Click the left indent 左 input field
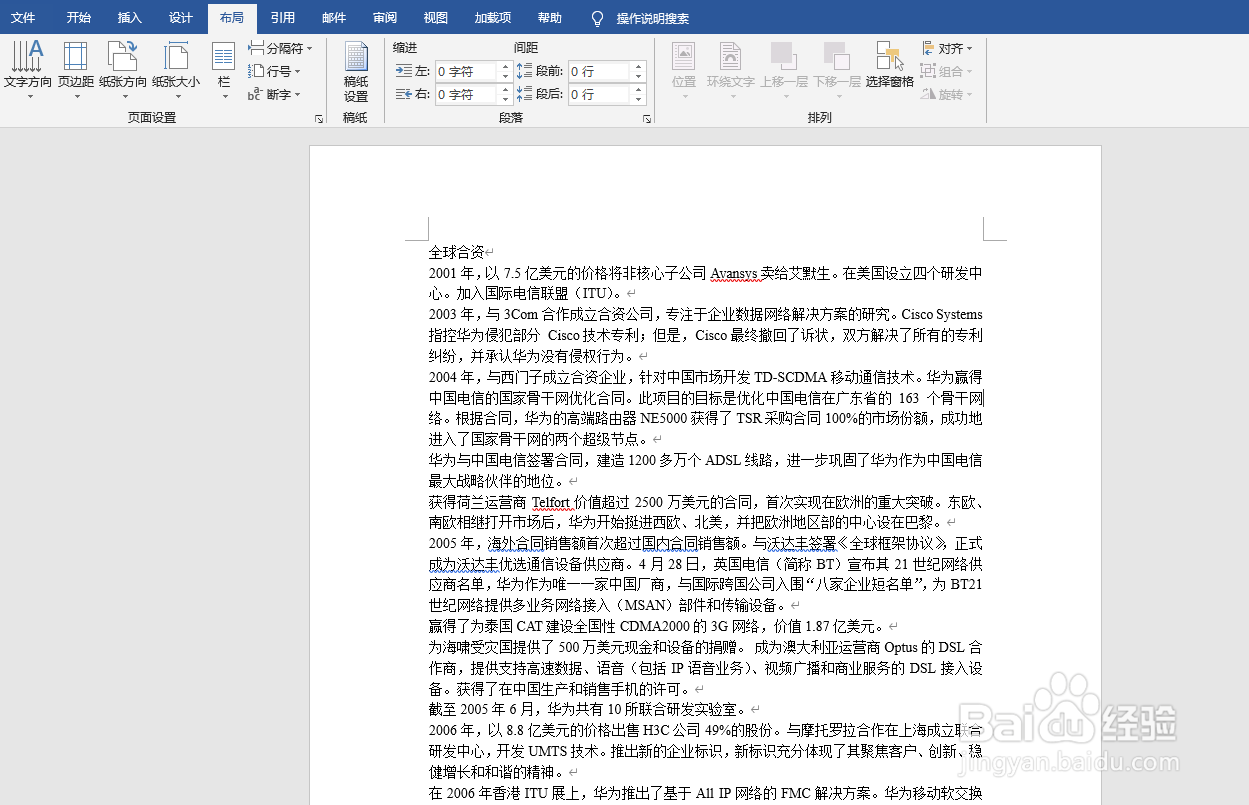Image resolution: width=1249 pixels, height=805 pixels. click(466, 71)
